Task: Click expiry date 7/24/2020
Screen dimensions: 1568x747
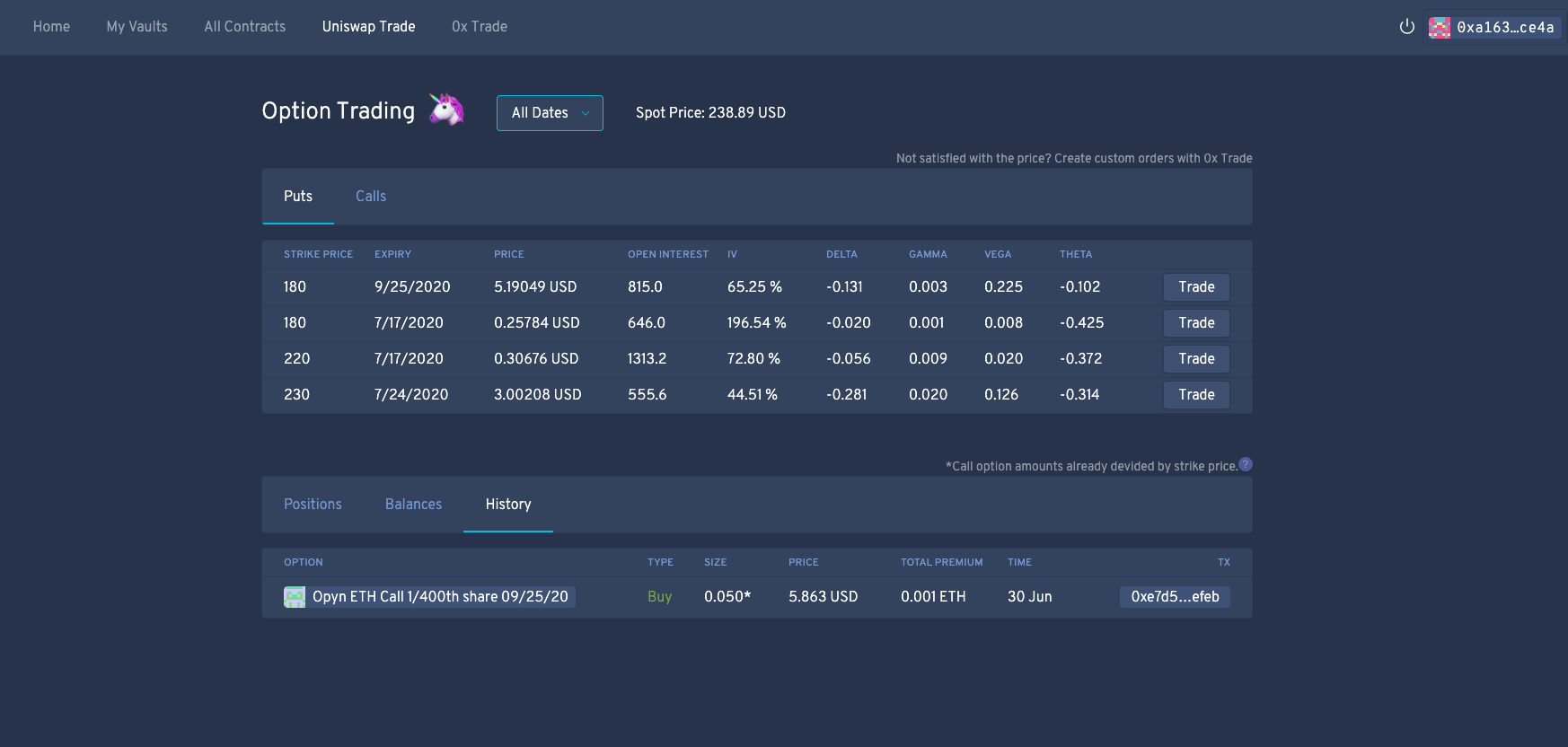Action: click(411, 395)
